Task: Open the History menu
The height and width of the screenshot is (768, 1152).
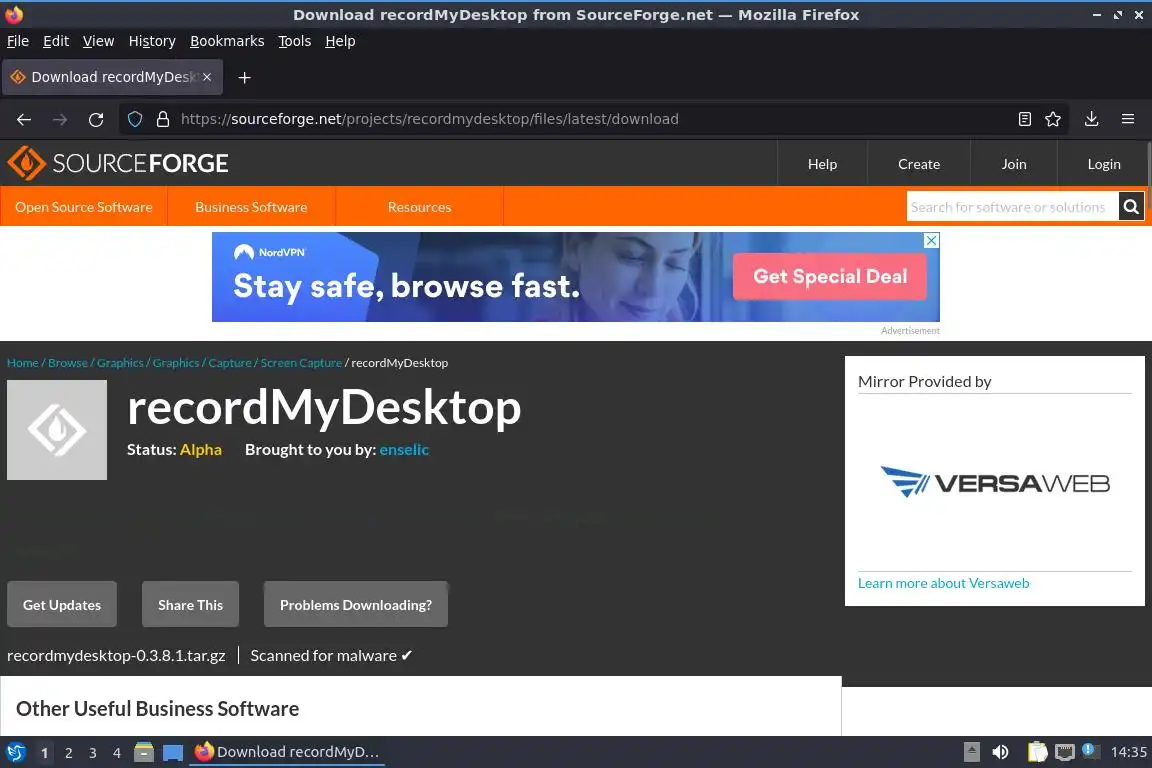Action: click(152, 41)
